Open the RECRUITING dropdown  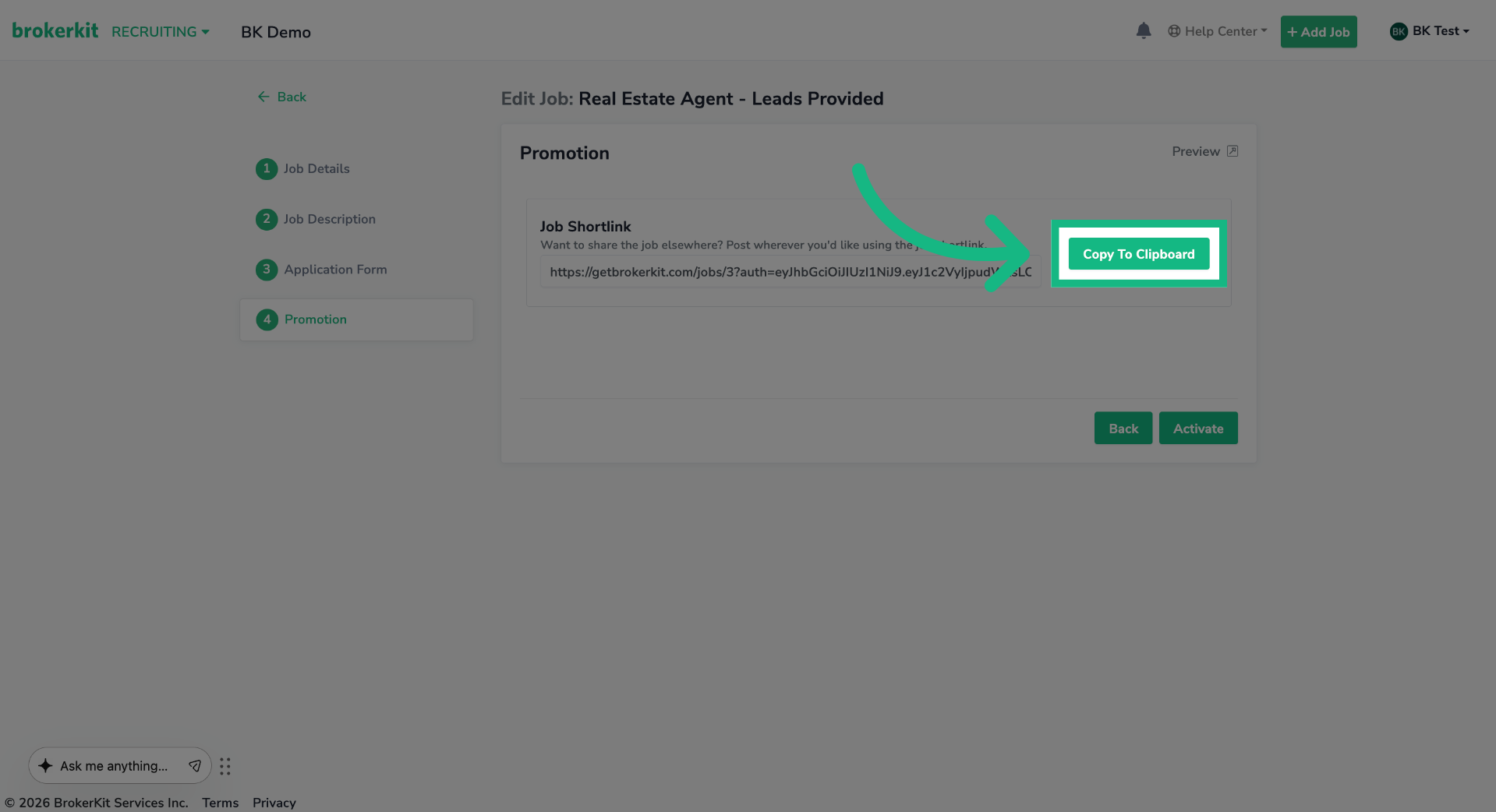[160, 31]
